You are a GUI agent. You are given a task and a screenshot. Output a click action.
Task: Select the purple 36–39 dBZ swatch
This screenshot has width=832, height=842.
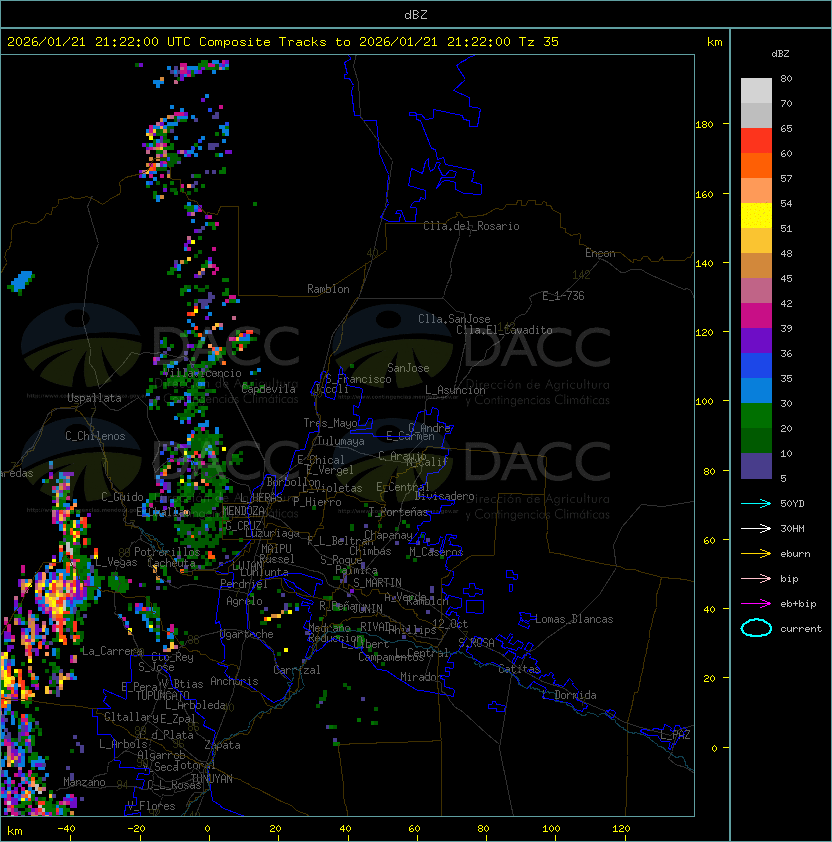pos(756,340)
